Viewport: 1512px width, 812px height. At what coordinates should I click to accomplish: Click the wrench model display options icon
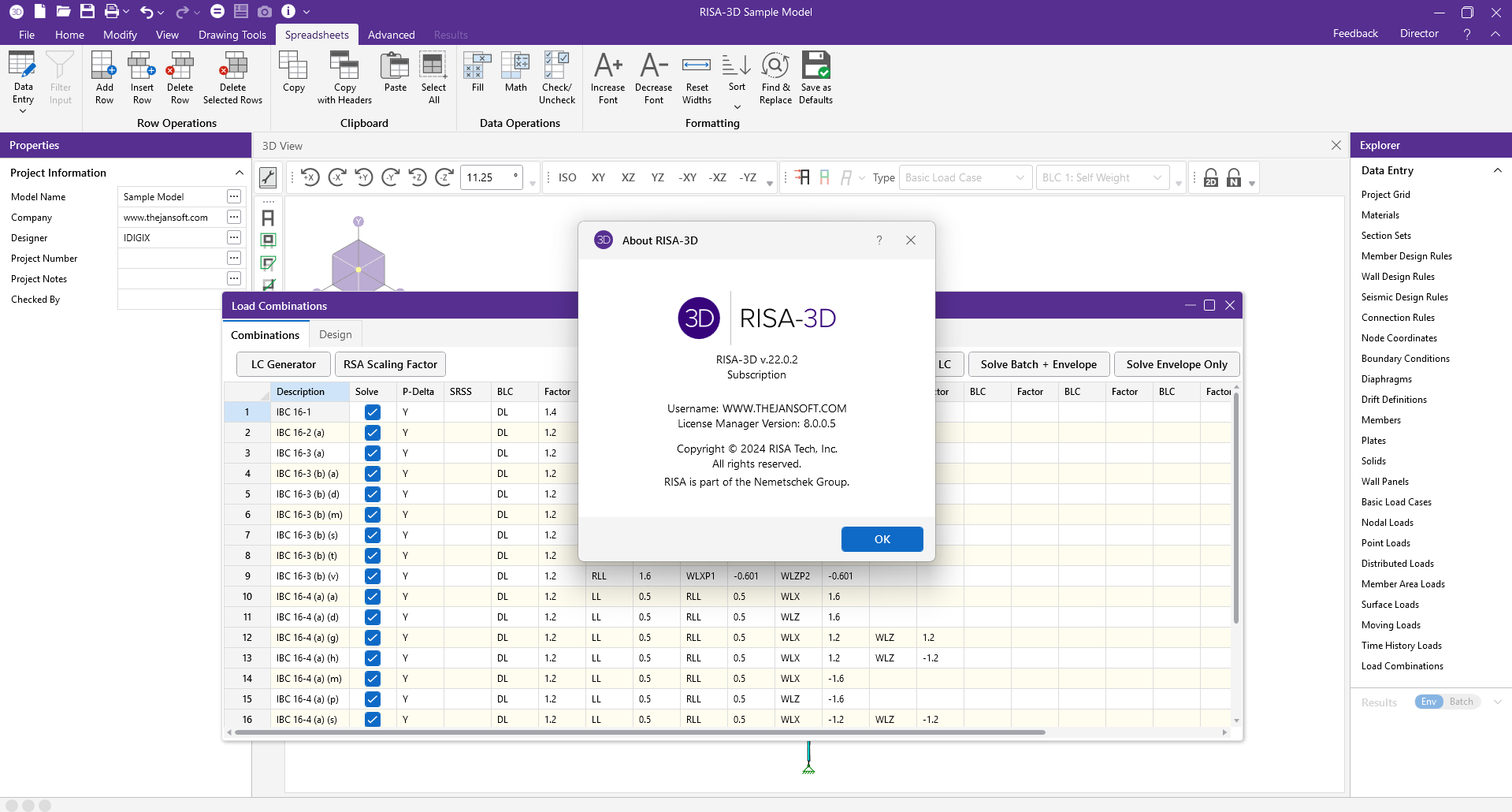click(268, 177)
